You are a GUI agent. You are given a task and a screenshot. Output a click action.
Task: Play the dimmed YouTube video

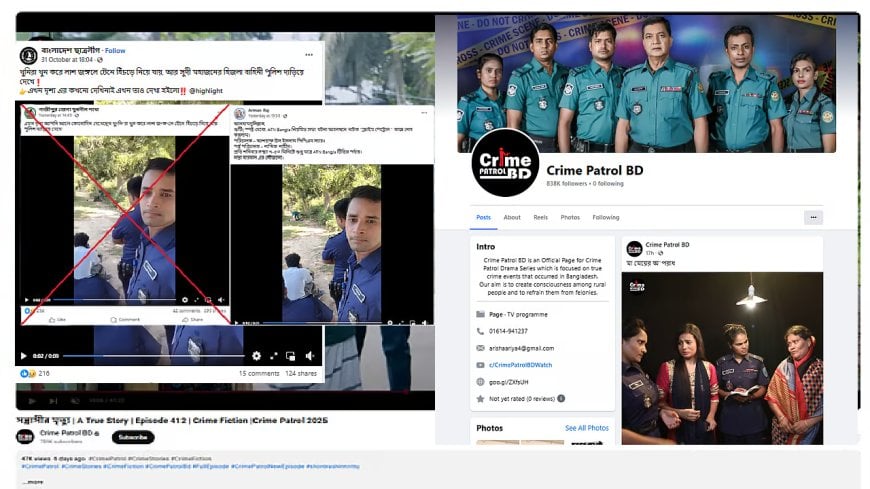pyautogui.click(x=32, y=401)
